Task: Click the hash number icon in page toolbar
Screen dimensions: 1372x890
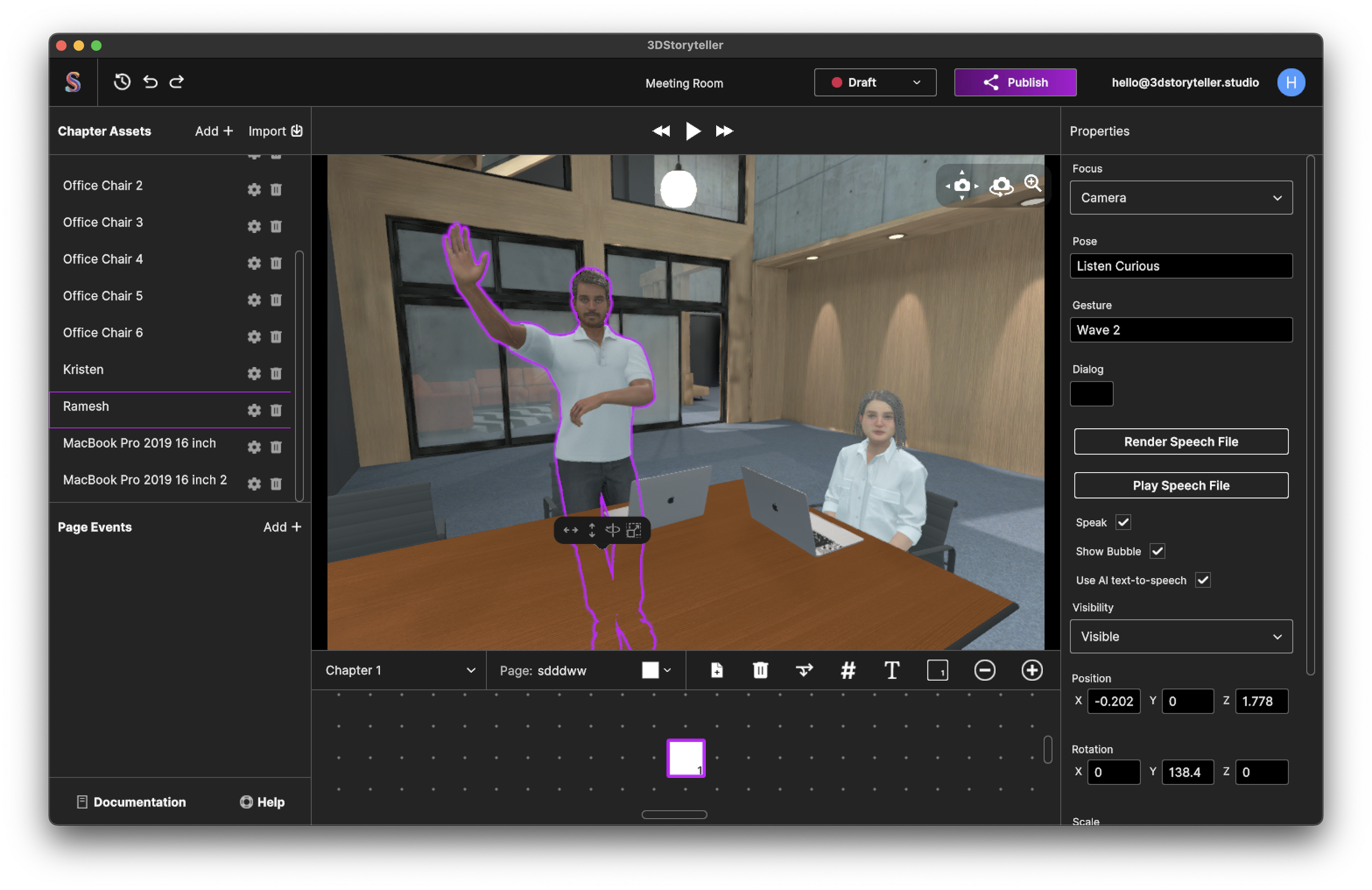Action: coord(847,670)
